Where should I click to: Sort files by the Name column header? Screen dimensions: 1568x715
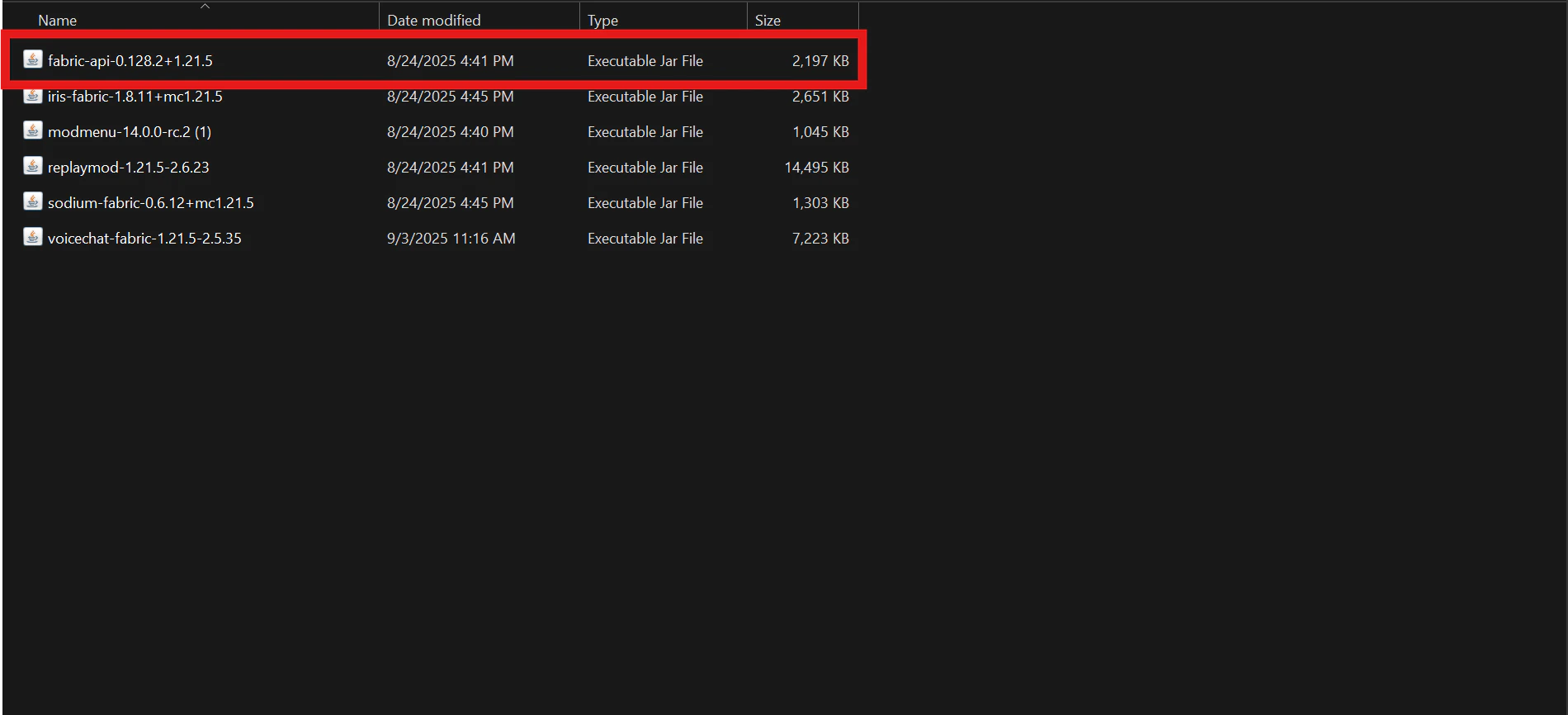57,21
